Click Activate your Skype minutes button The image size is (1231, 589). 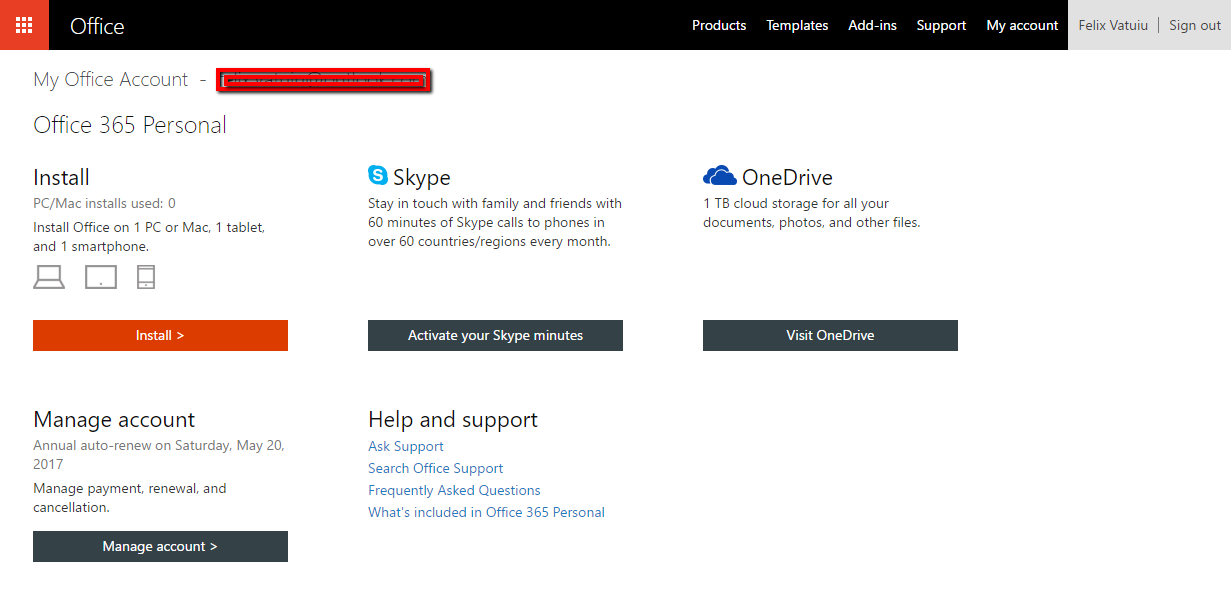click(x=495, y=336)
